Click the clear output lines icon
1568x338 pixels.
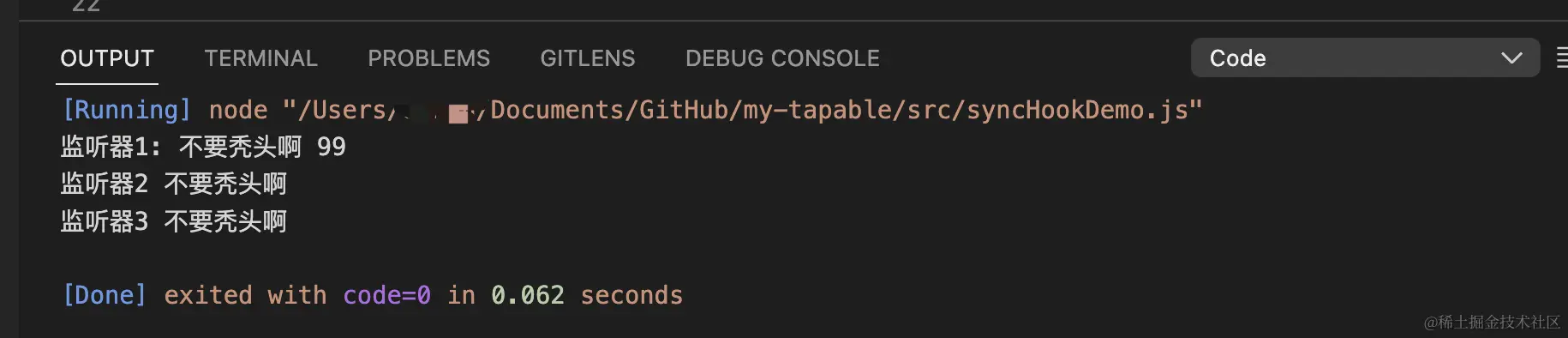[x=1561, y=58]
